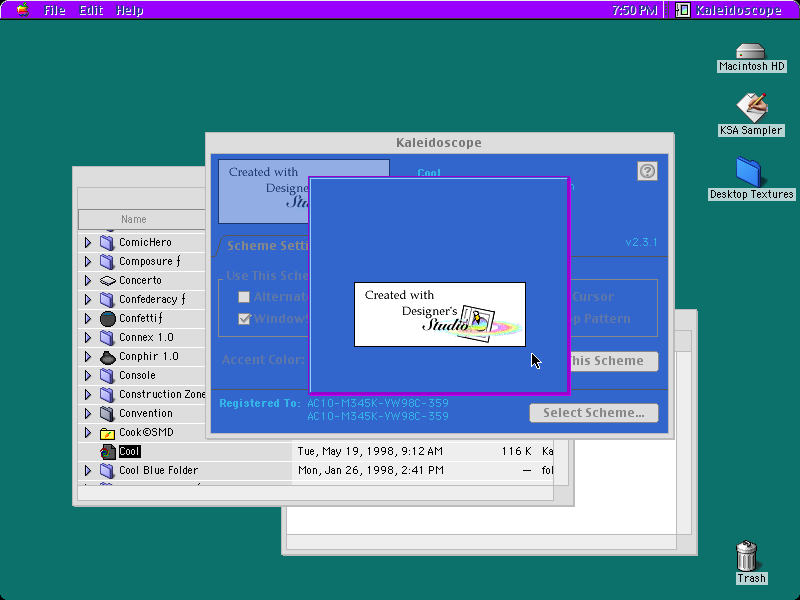The width and height of the screenshot is (800, 600).
Task: Expand the Confederacy ƒ folder
Action: (x=88, y=299)
